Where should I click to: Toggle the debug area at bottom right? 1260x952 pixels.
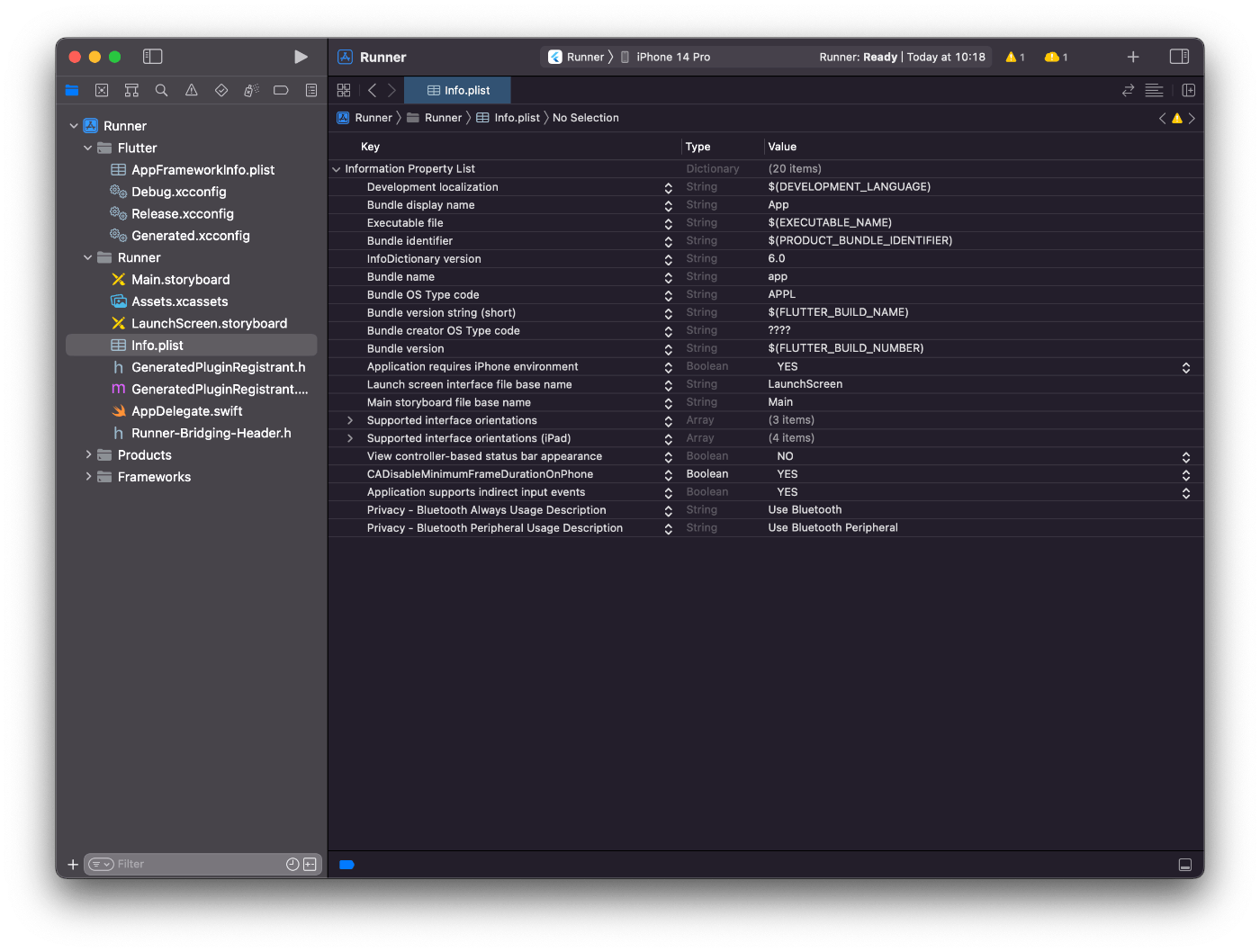tap(1185, 865)
